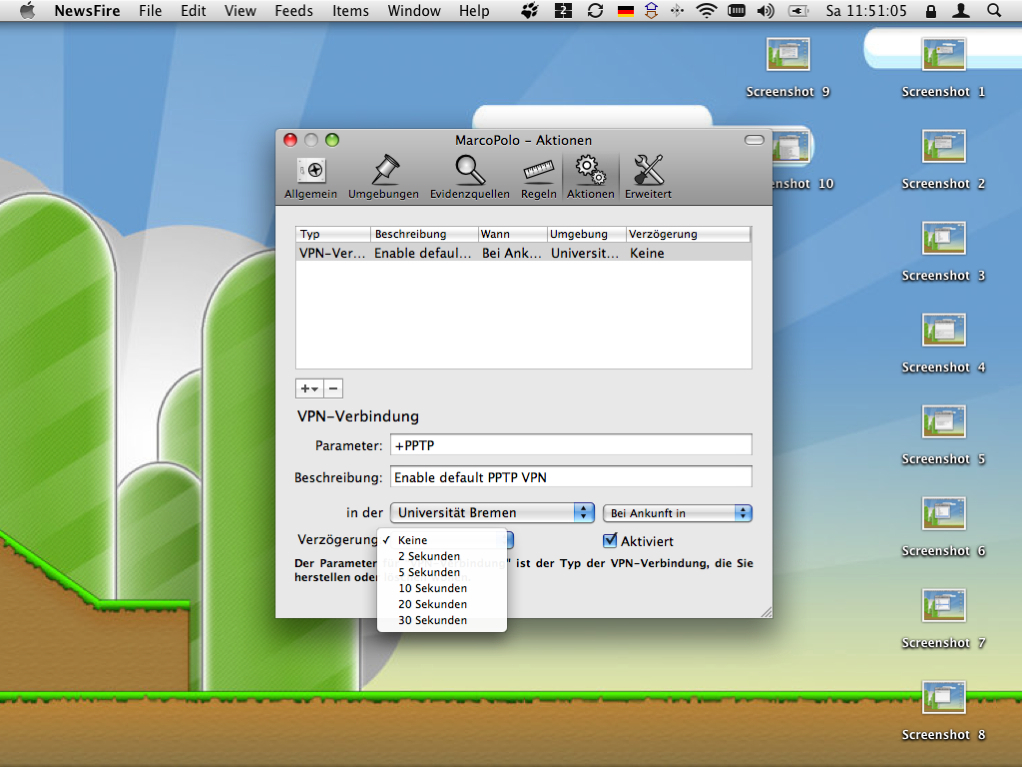The image size is (1022, 767).
Task: Toggle the Aktiviert checkbox
Action: tap(610, 540)
